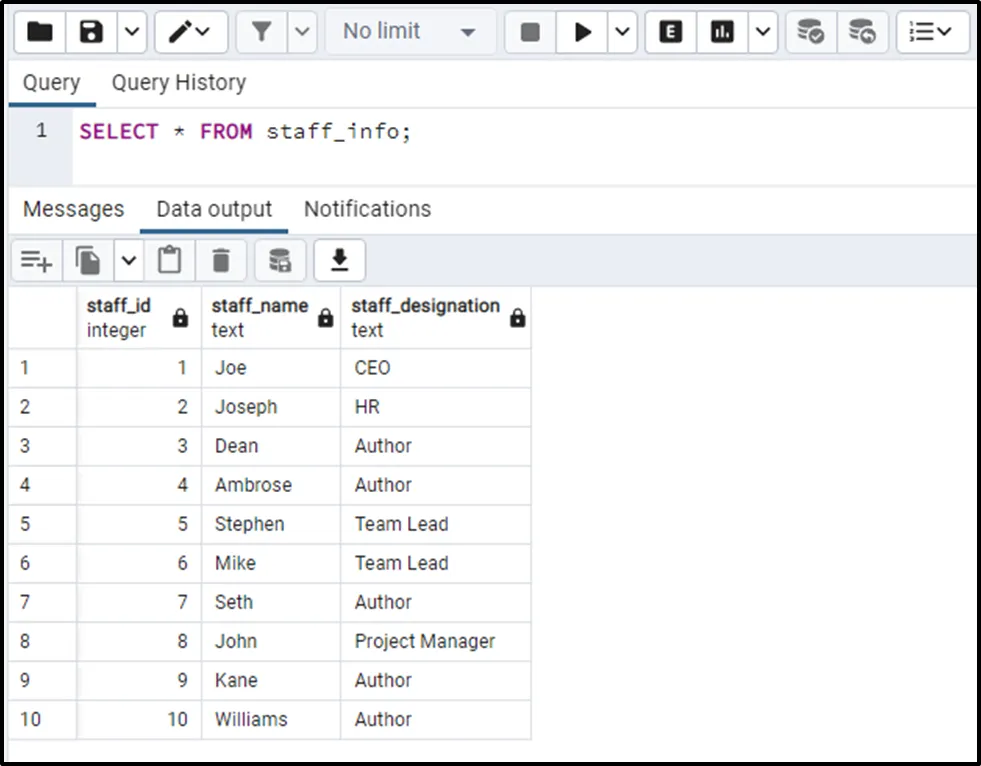Screen dimensions: 981x766
Task: Delete the selected row with the trash icon
Action: point(221,261)
